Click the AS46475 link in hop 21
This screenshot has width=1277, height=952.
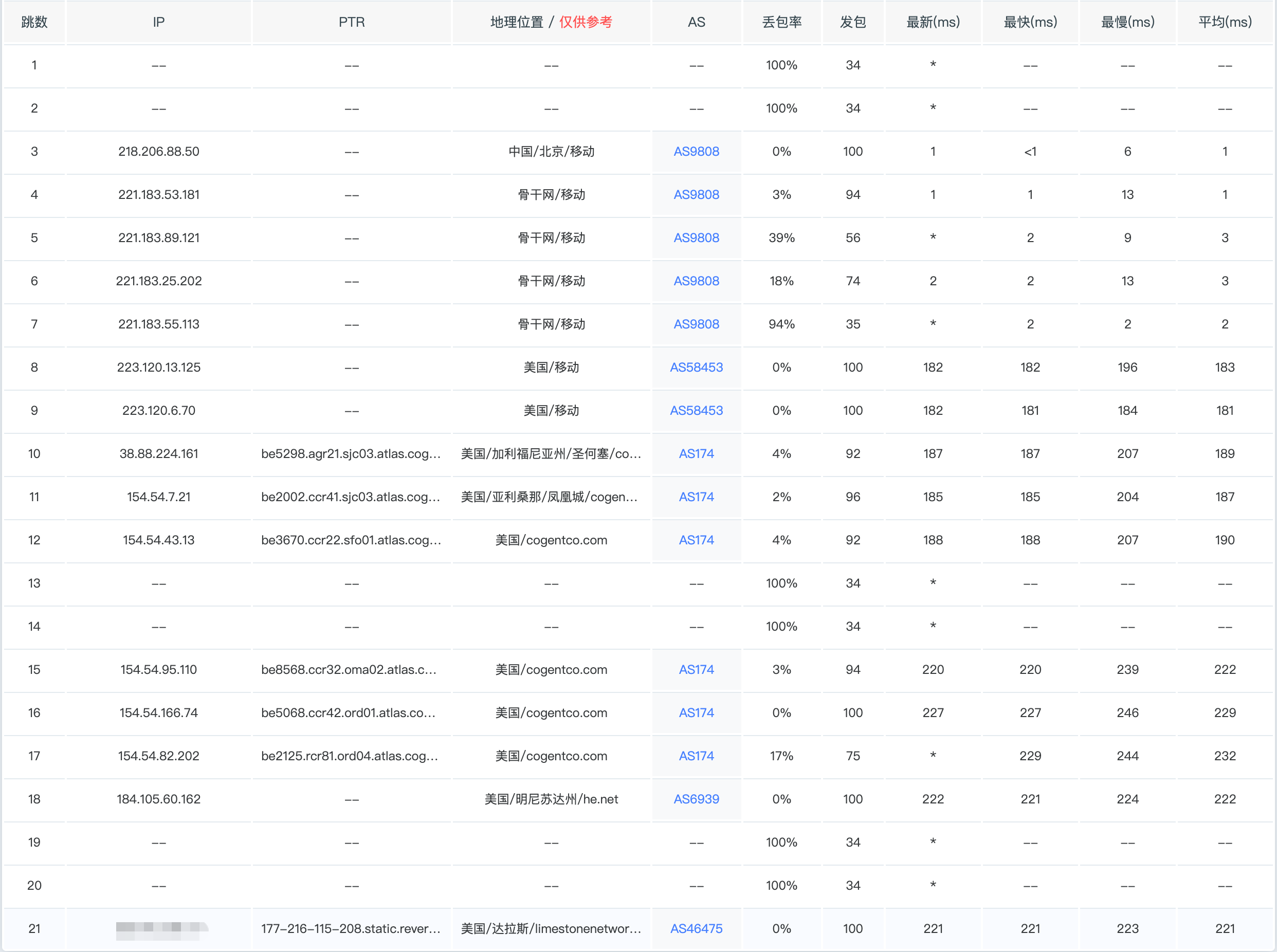point(696,929)
